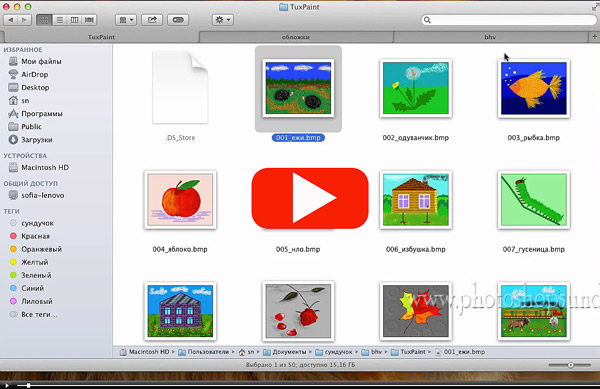Click the Edit Tags toolbar button
The width and height of the screenshot is (600, 389).
point(178,20)
